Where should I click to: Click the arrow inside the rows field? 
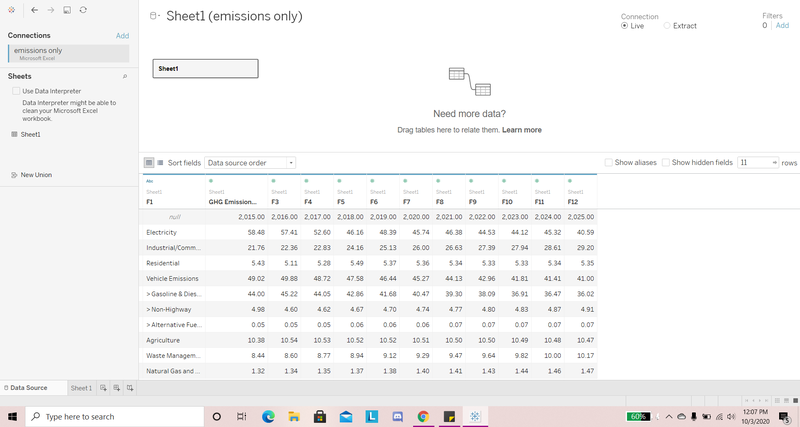pos(774,162)
